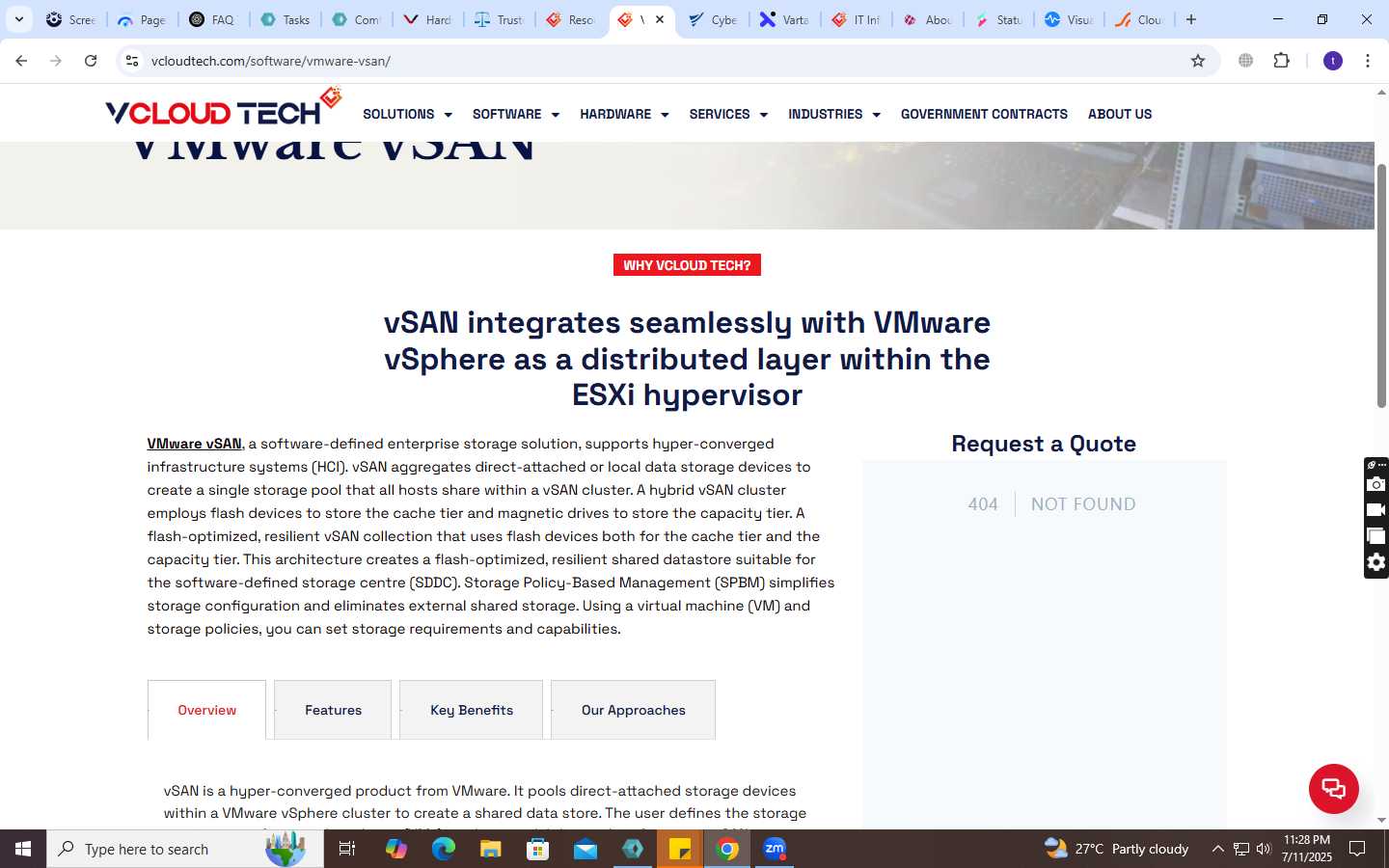The image size is (1389, 868).
Task: Open the red chat bubble widget
Action: click(1333, 788)
